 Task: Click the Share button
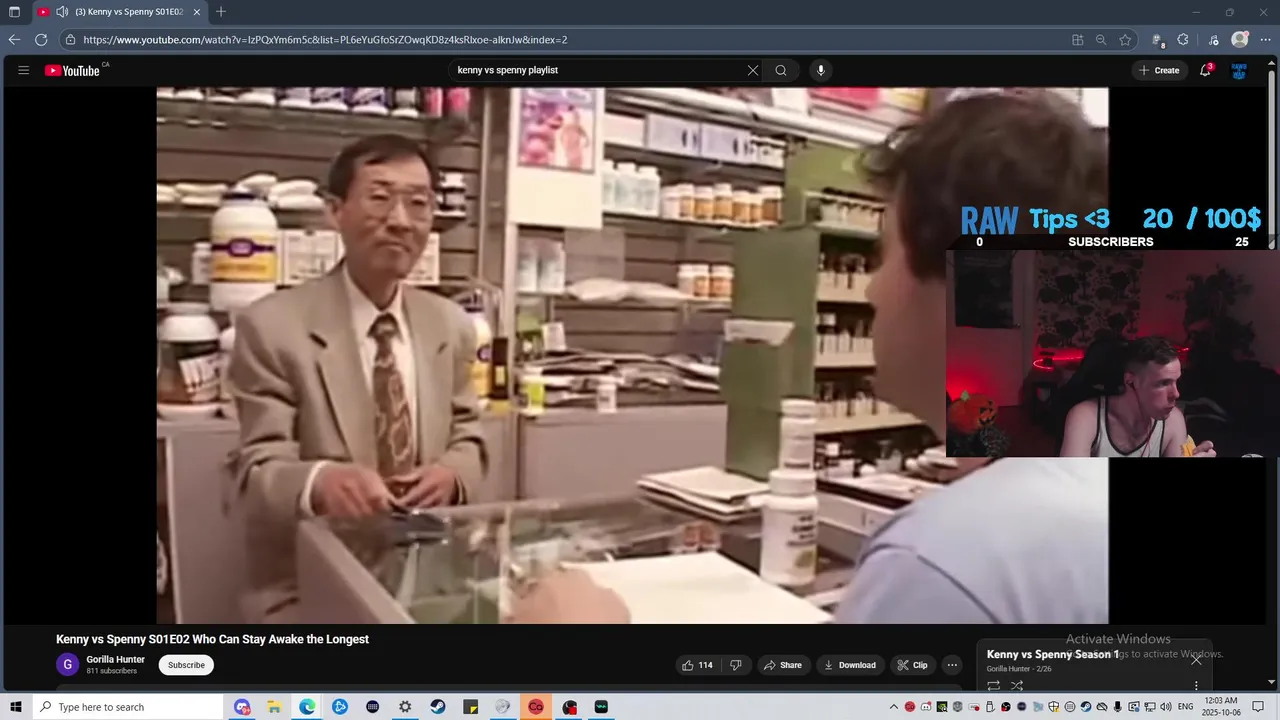[782, 665]
